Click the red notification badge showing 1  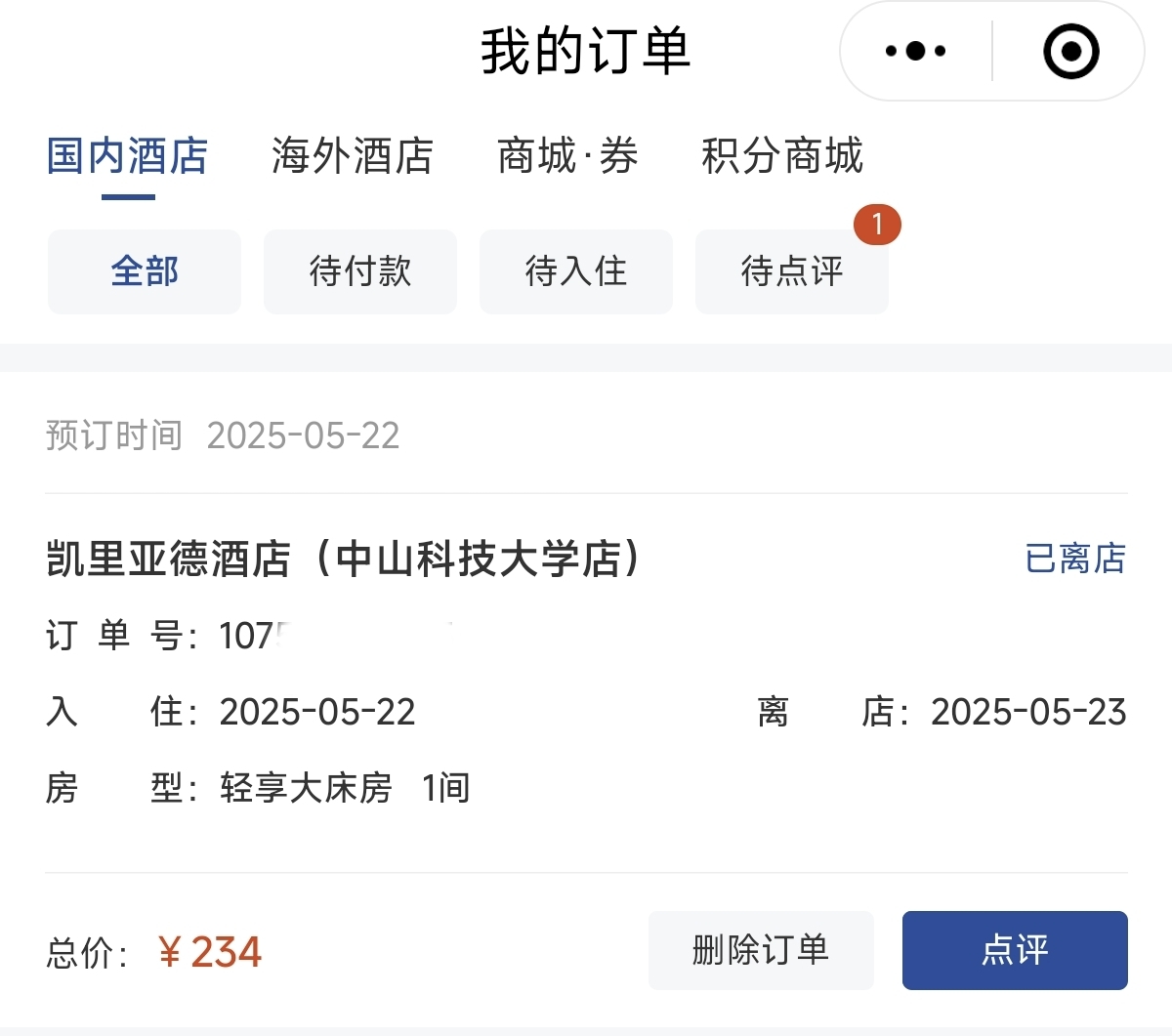tap(876, 225)
